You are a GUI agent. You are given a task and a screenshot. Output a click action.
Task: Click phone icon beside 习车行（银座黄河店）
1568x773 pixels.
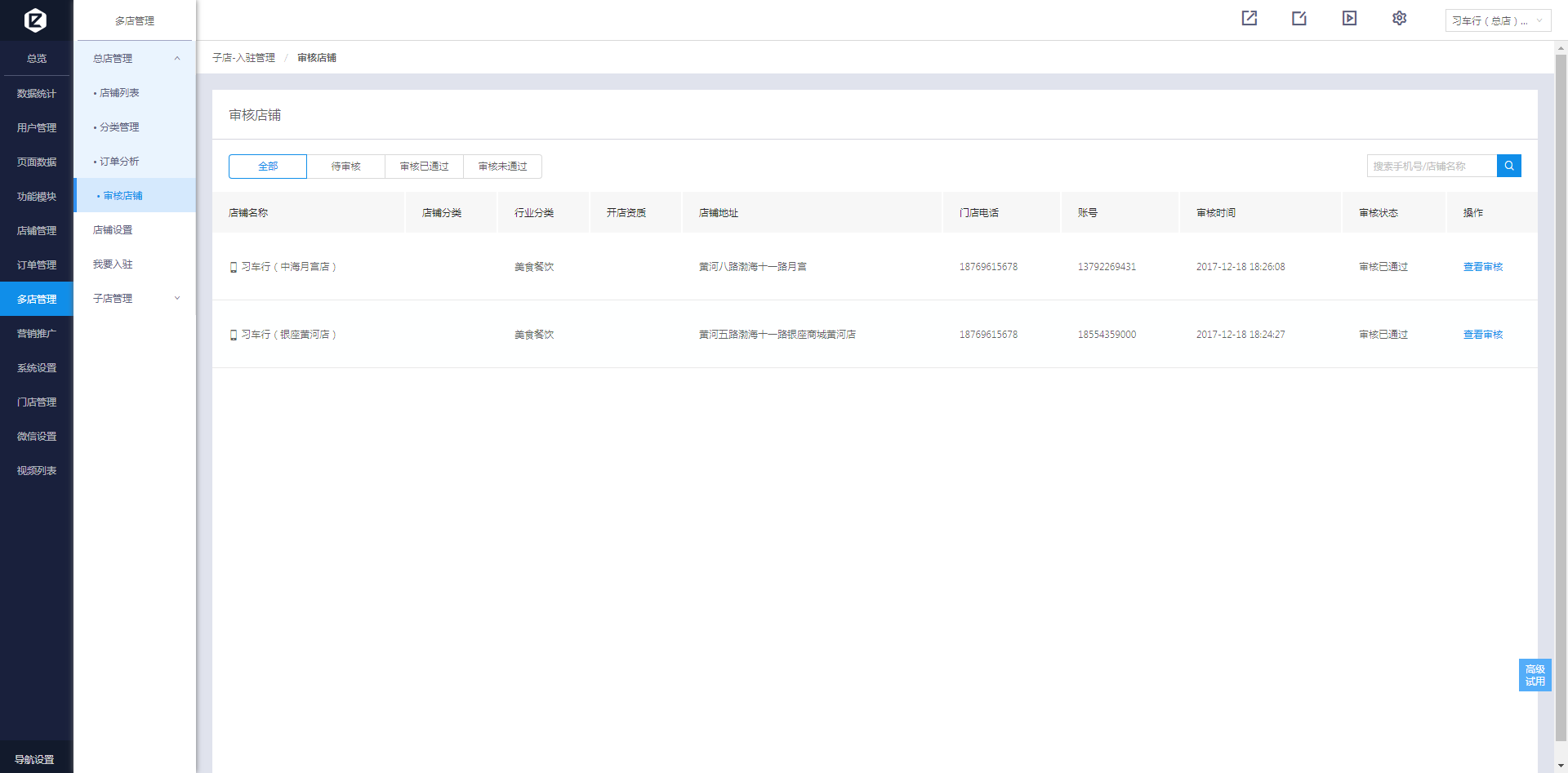coord(234,335)
